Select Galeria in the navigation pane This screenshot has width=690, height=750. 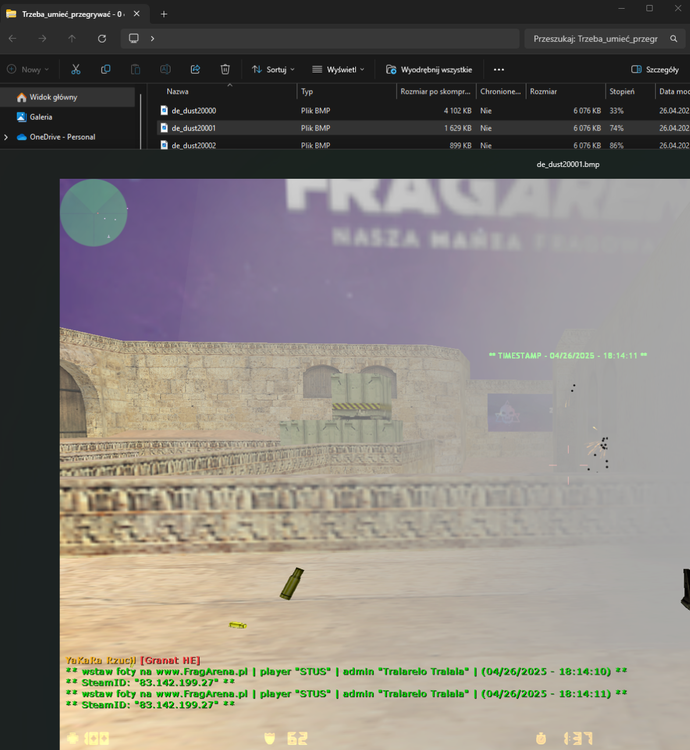click(x=41, y=117)
